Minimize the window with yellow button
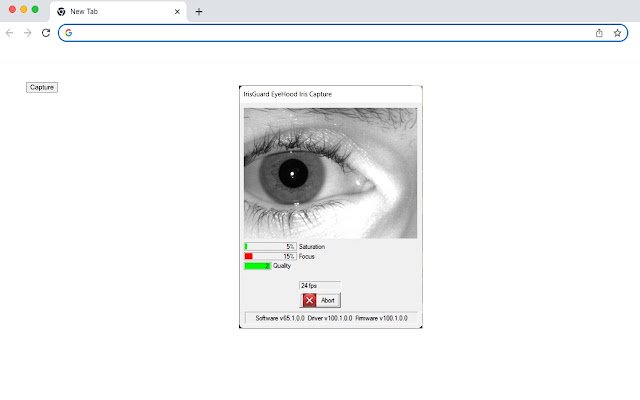This screenshot has width=640, height=400. [x=24, y=9]
